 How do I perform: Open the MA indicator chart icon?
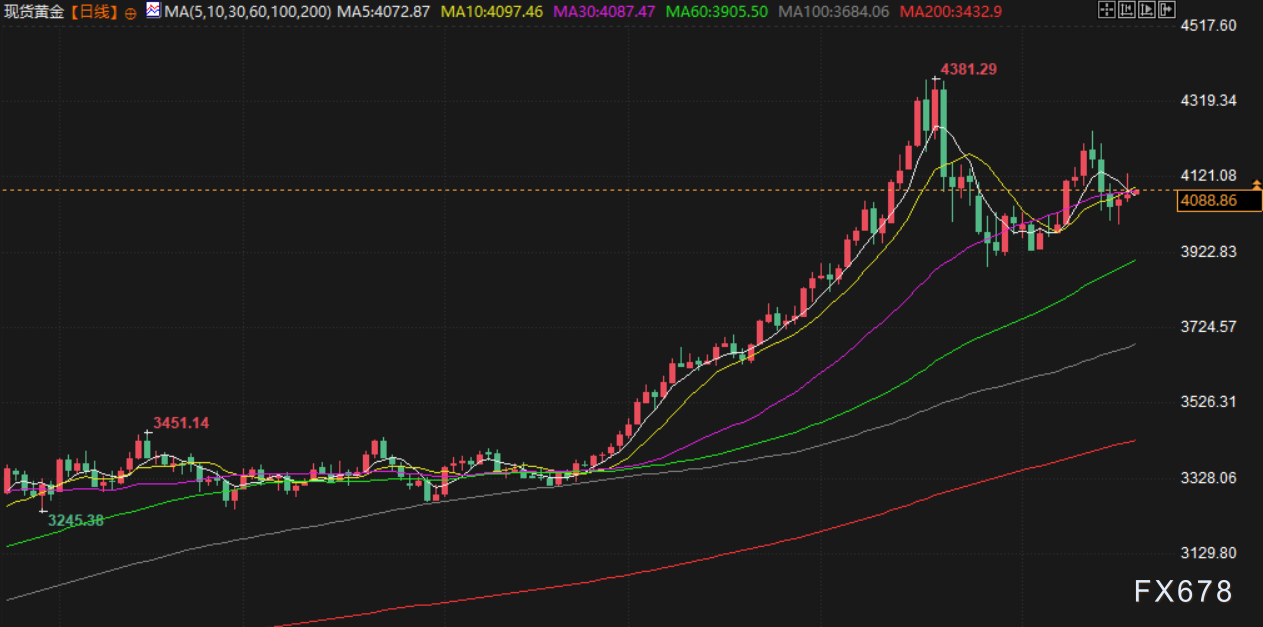click(152, 11)
